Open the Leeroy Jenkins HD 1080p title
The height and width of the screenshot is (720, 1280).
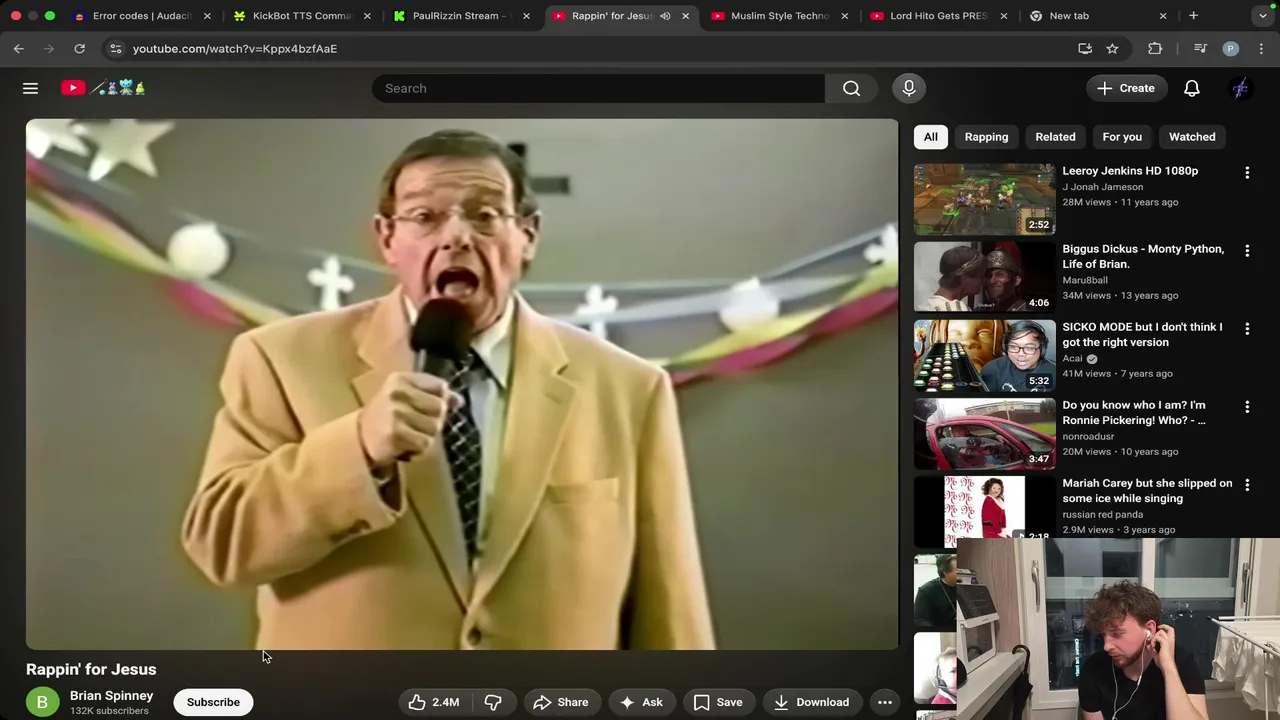point(1130,171)
